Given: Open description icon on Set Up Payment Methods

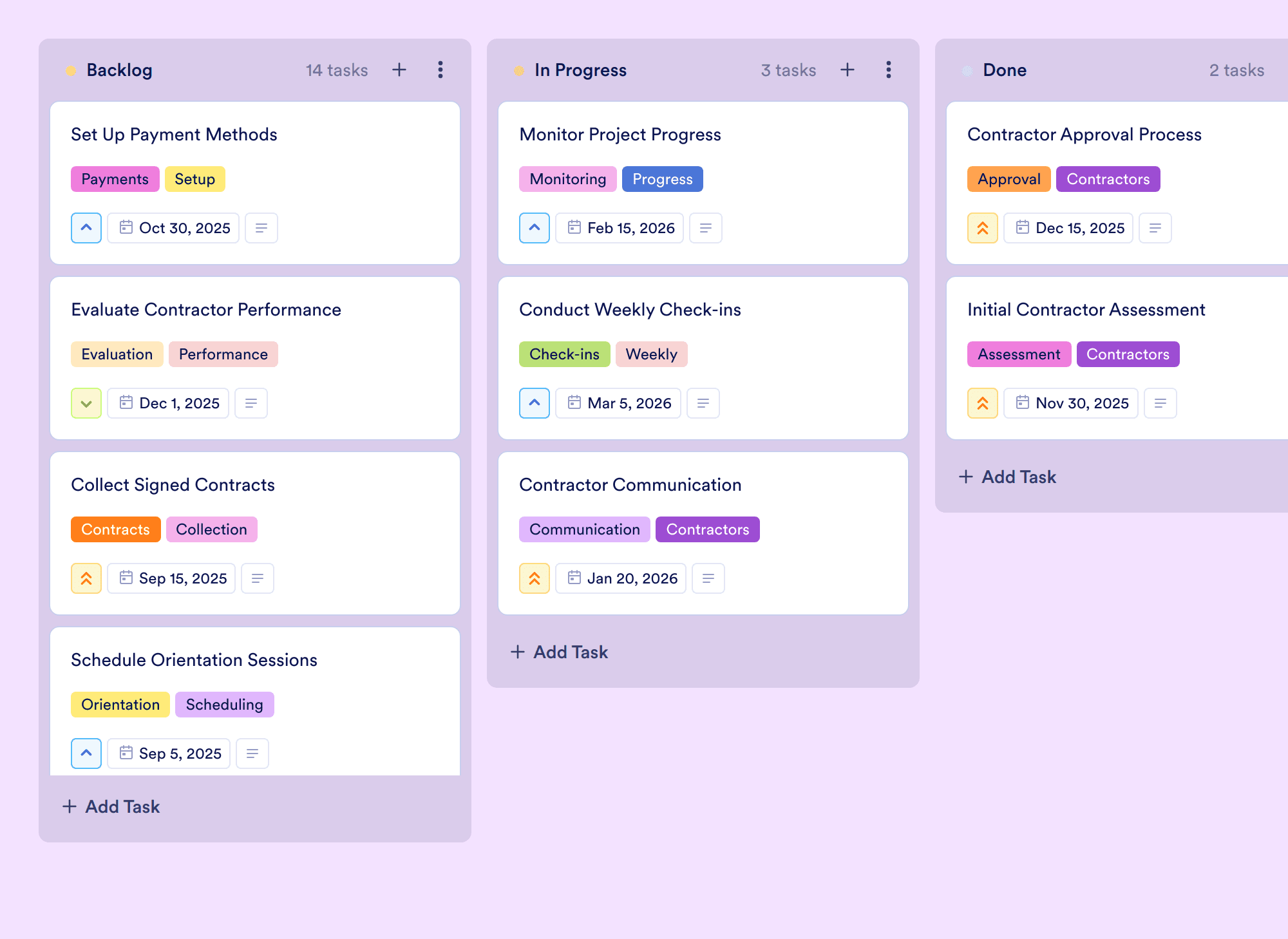Looking at the screenshot, I should coord(261,228).
